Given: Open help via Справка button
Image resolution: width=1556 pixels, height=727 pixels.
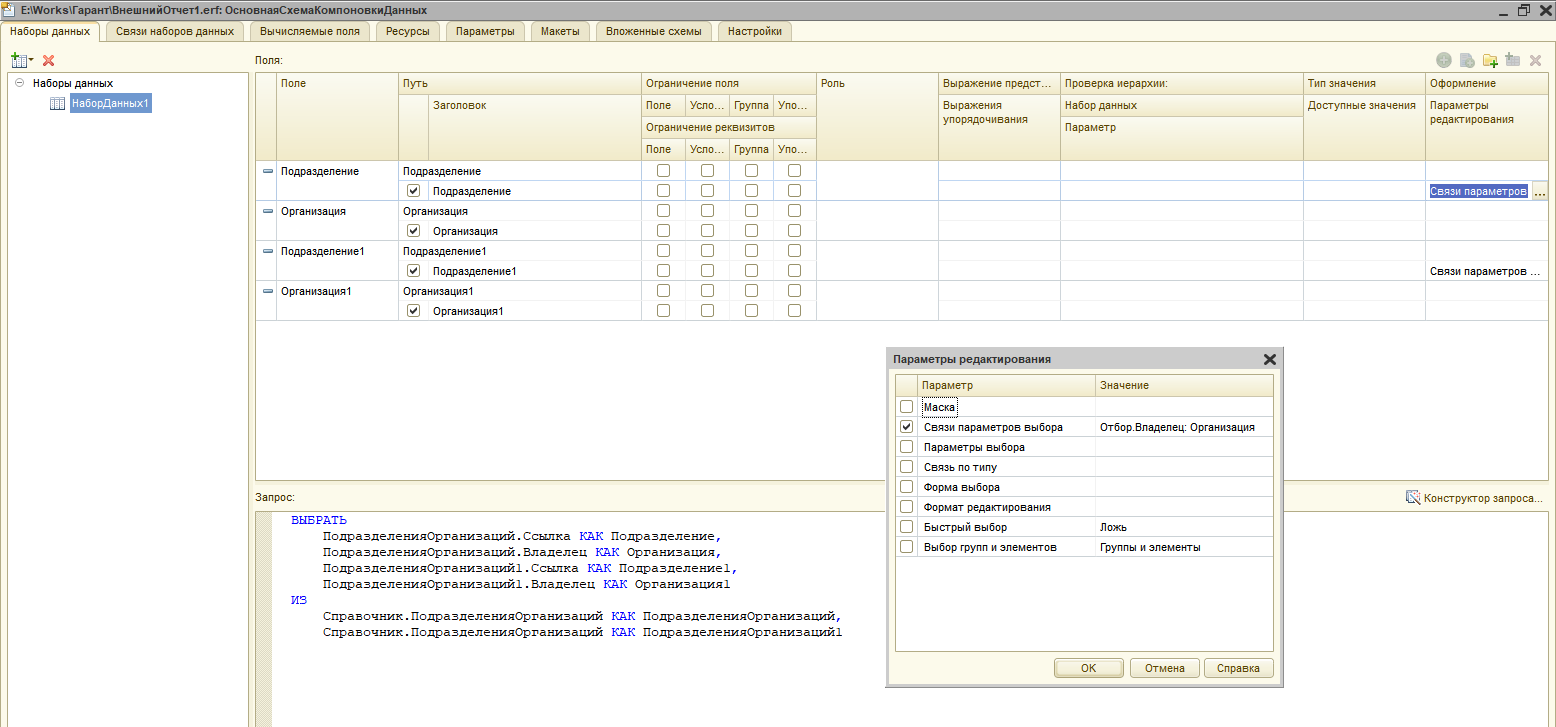Looking at the screenshot, I should click(1239, 668).
